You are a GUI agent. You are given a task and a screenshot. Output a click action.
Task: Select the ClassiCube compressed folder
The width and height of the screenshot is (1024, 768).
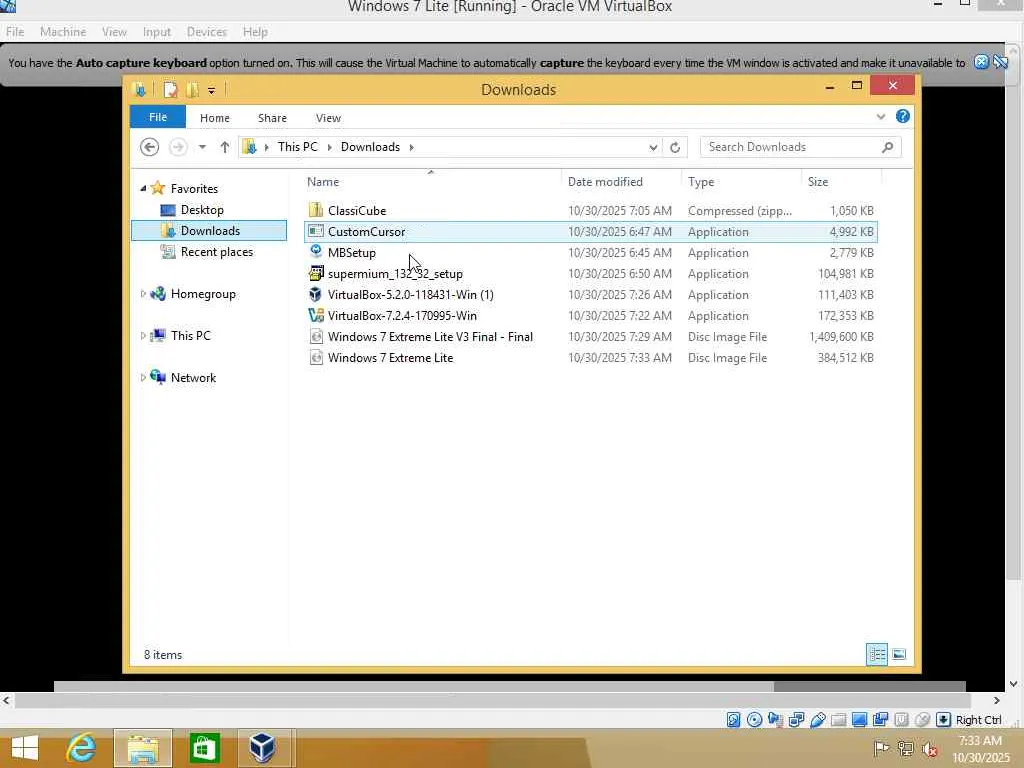[x=590, y=210]
